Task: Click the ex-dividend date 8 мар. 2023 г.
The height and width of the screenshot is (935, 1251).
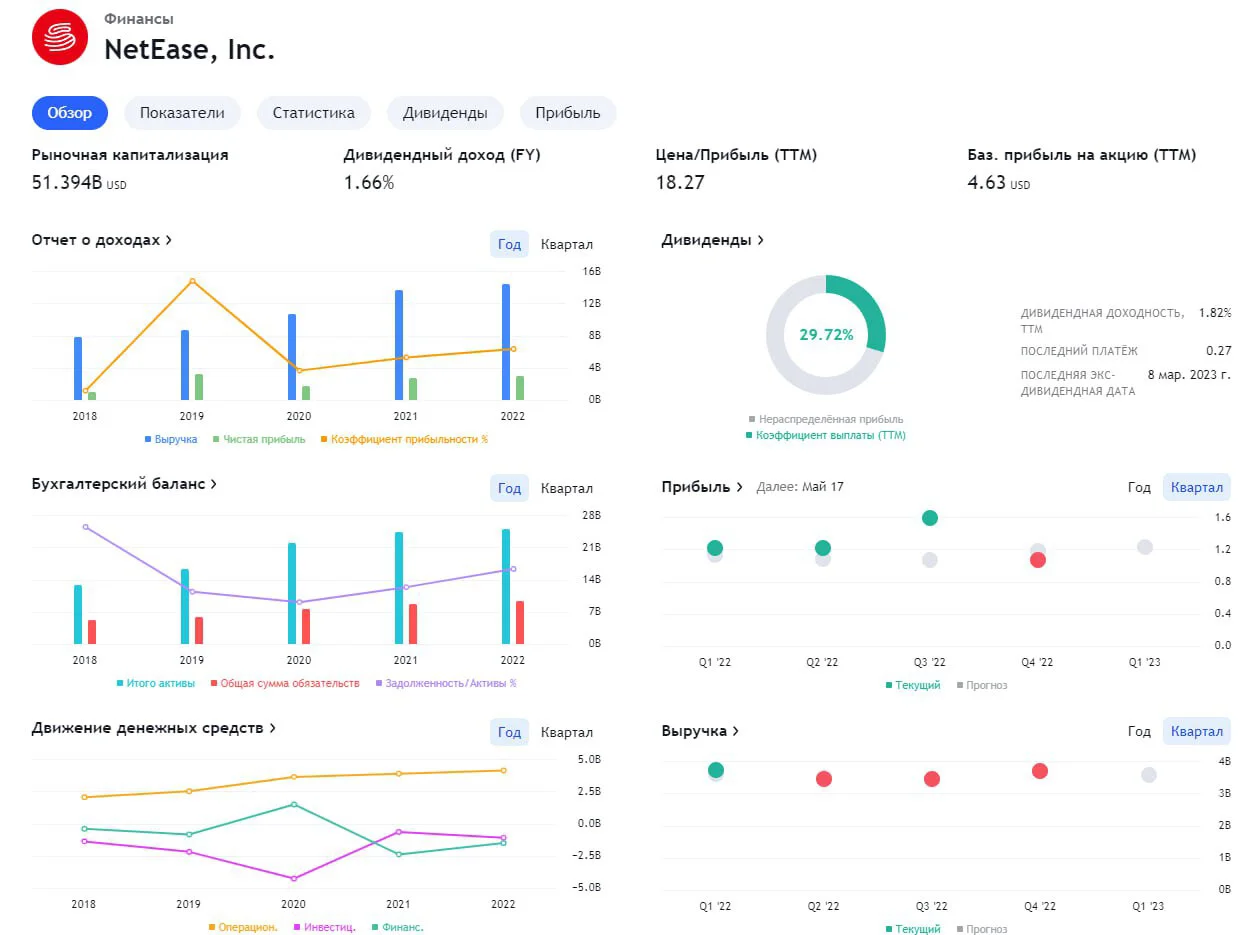Action: coord(1189,374)
